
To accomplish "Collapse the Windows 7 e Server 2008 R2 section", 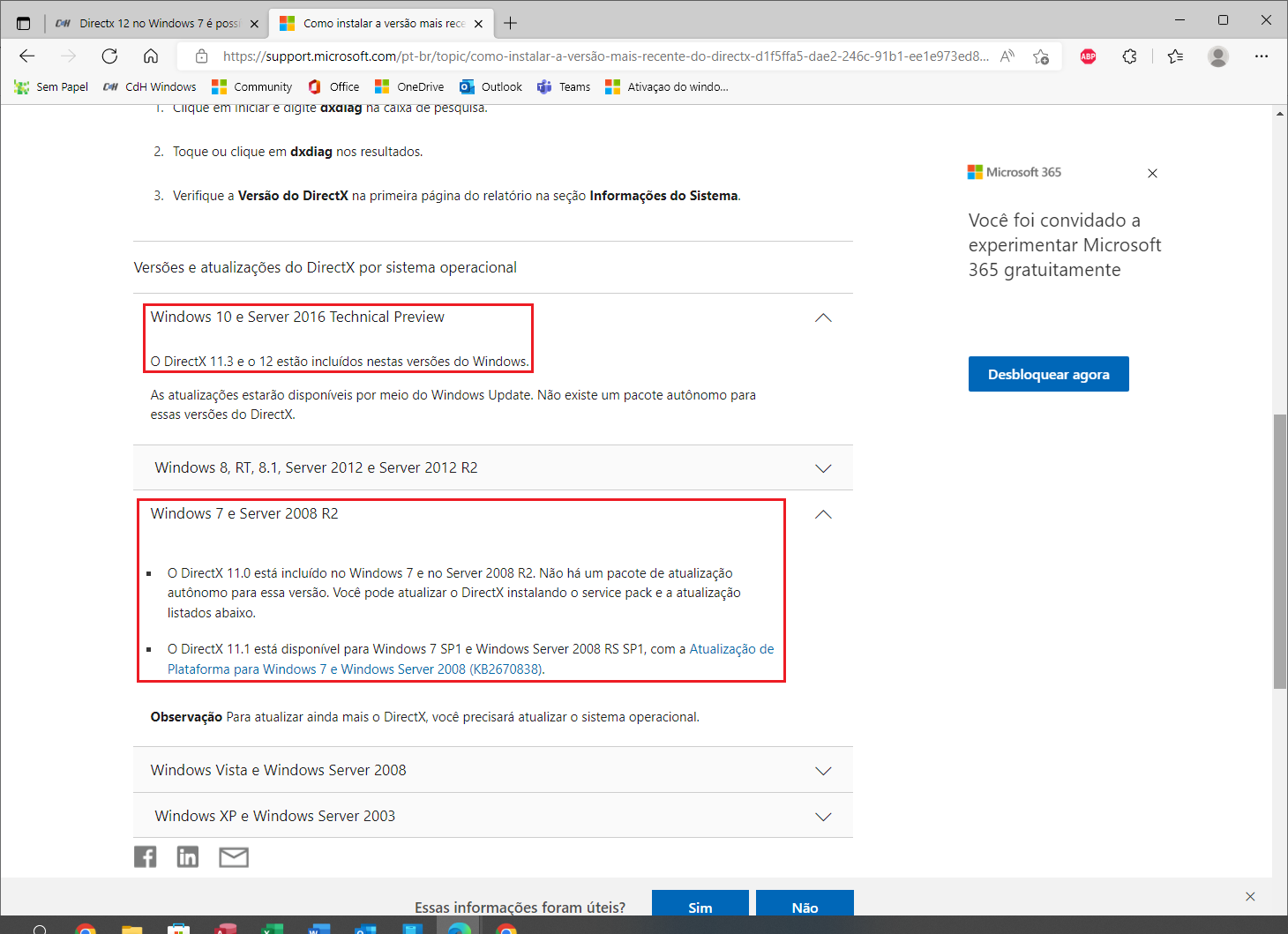I will [x=823, y=514].
